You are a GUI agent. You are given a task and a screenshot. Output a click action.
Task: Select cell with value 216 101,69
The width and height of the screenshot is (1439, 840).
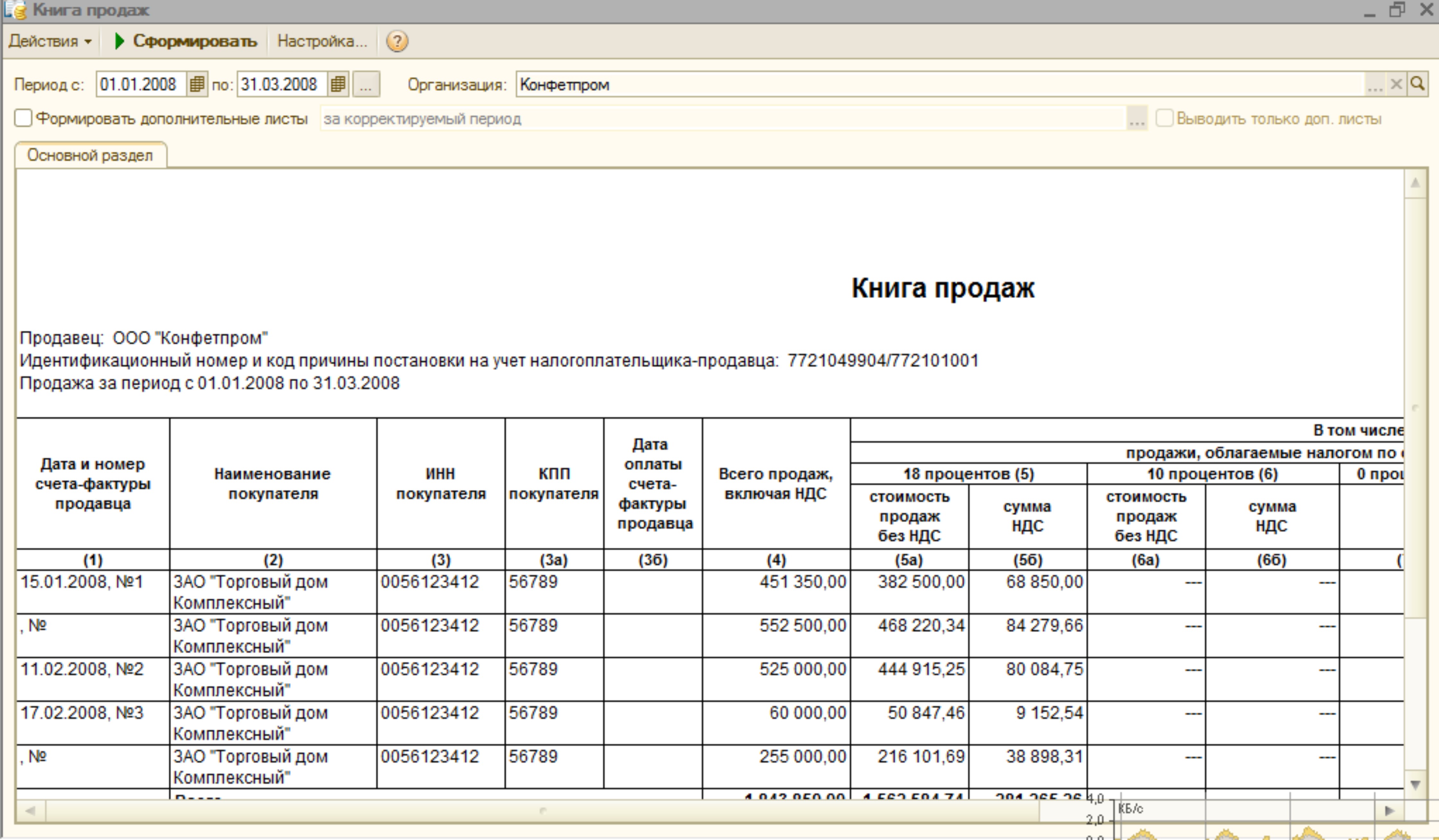909,767
